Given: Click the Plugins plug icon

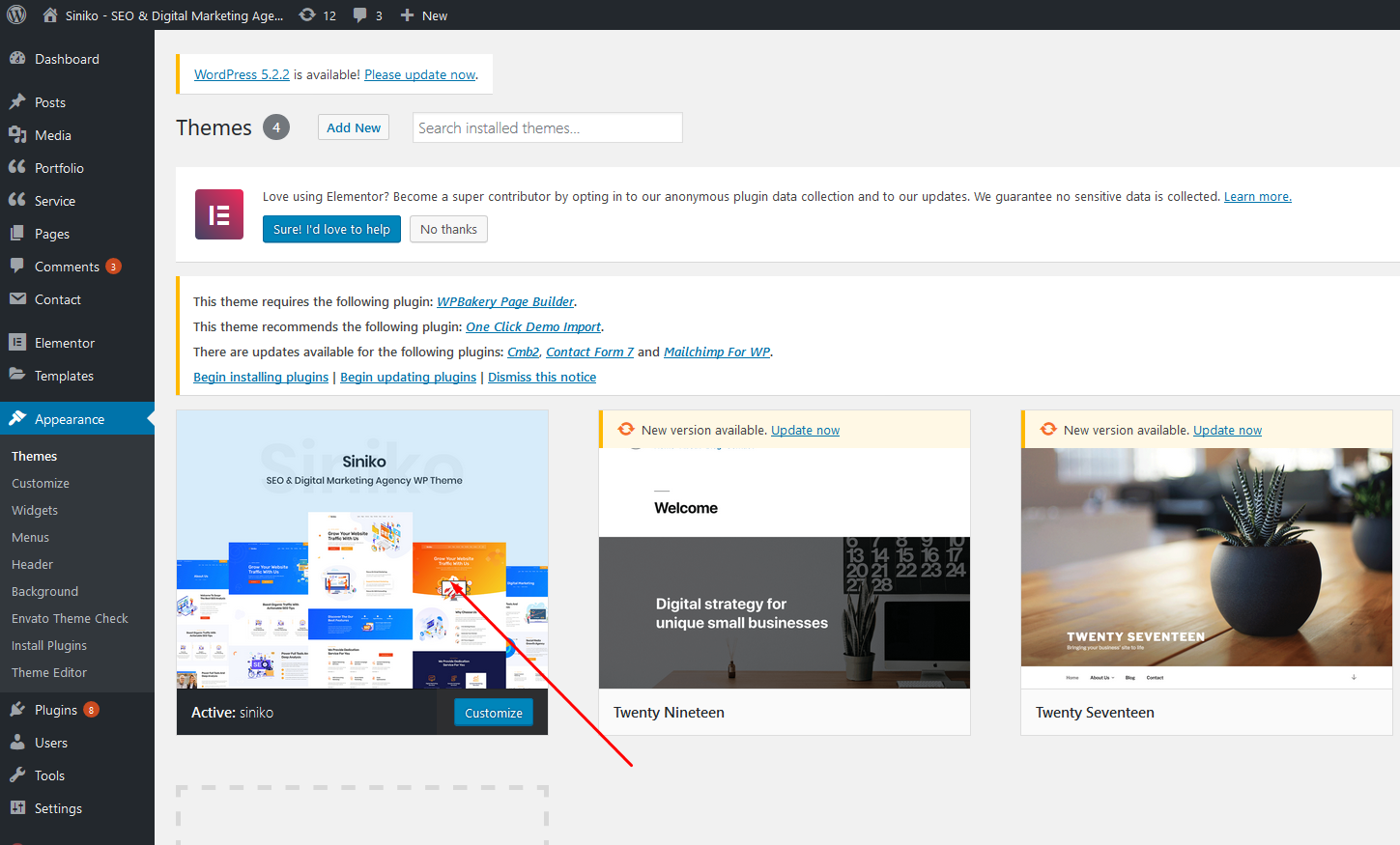Looking at the screenshot, I should click(17, 709).
